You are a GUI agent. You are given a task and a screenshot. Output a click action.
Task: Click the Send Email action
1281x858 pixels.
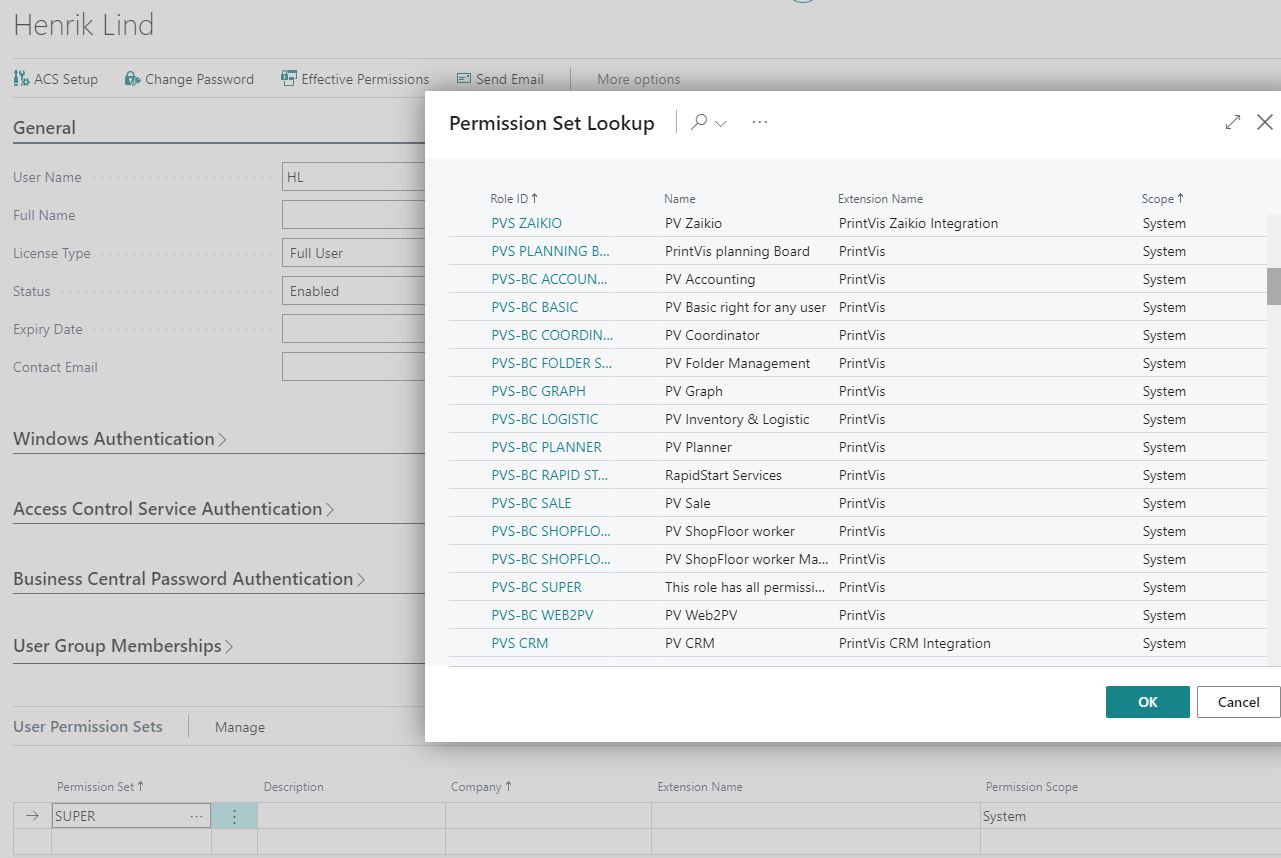[x=500, y=78]
